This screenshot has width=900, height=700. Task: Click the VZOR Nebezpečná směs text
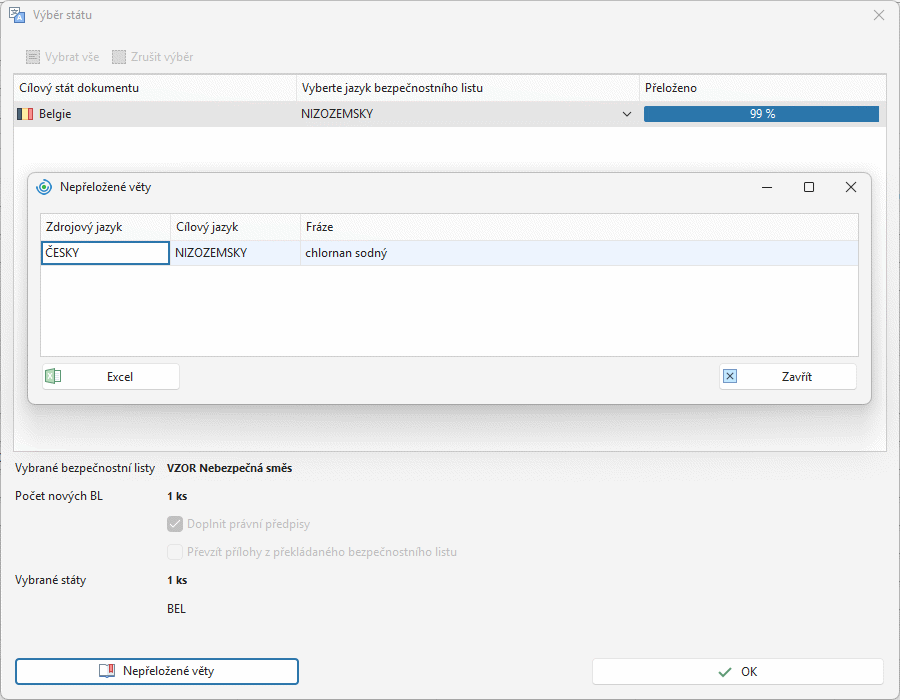[230, 468]
